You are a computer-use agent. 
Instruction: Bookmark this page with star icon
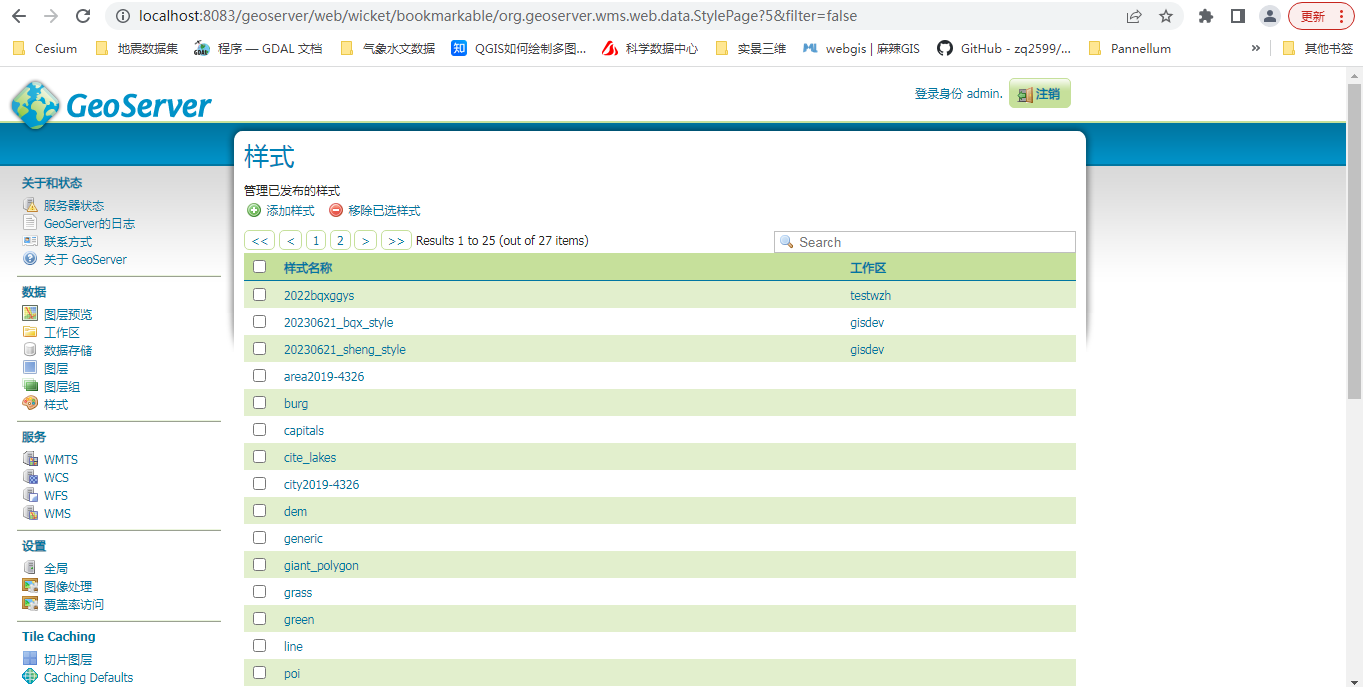click(x=1166, y=16)
